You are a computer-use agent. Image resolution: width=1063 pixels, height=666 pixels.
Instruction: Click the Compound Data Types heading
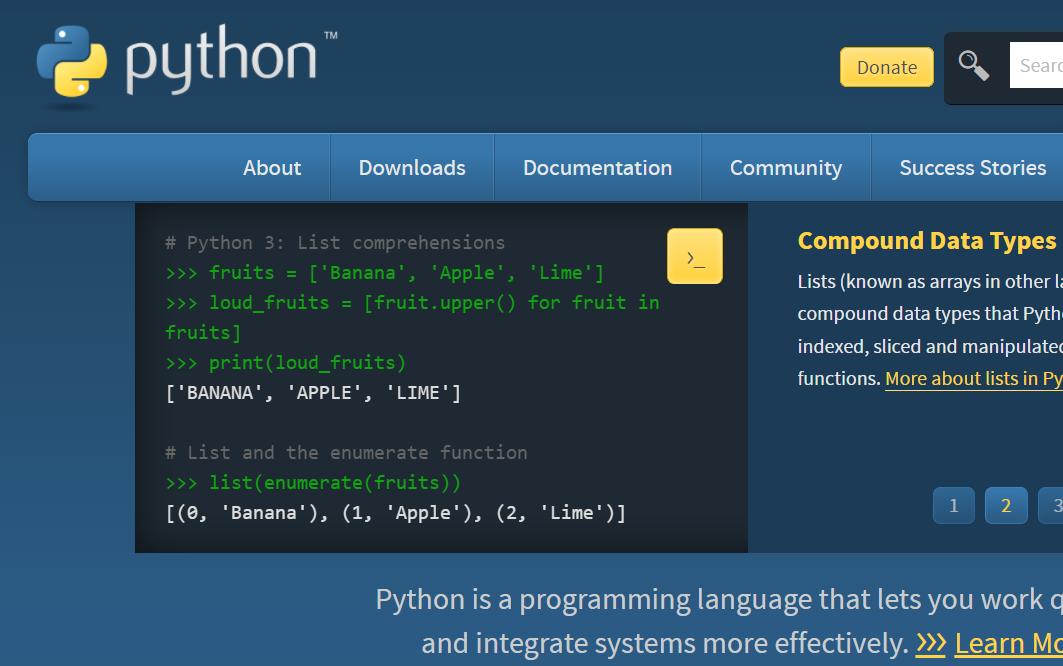[x=926, y=241]
